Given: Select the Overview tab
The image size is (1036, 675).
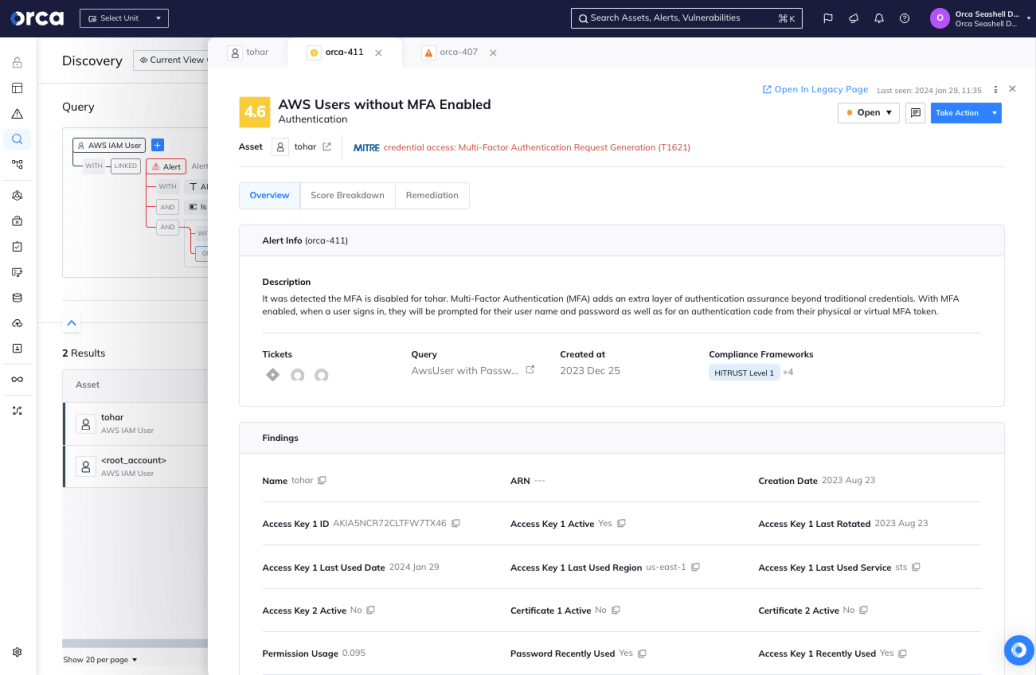Looking at the screenshot, I should pos(270,195).
